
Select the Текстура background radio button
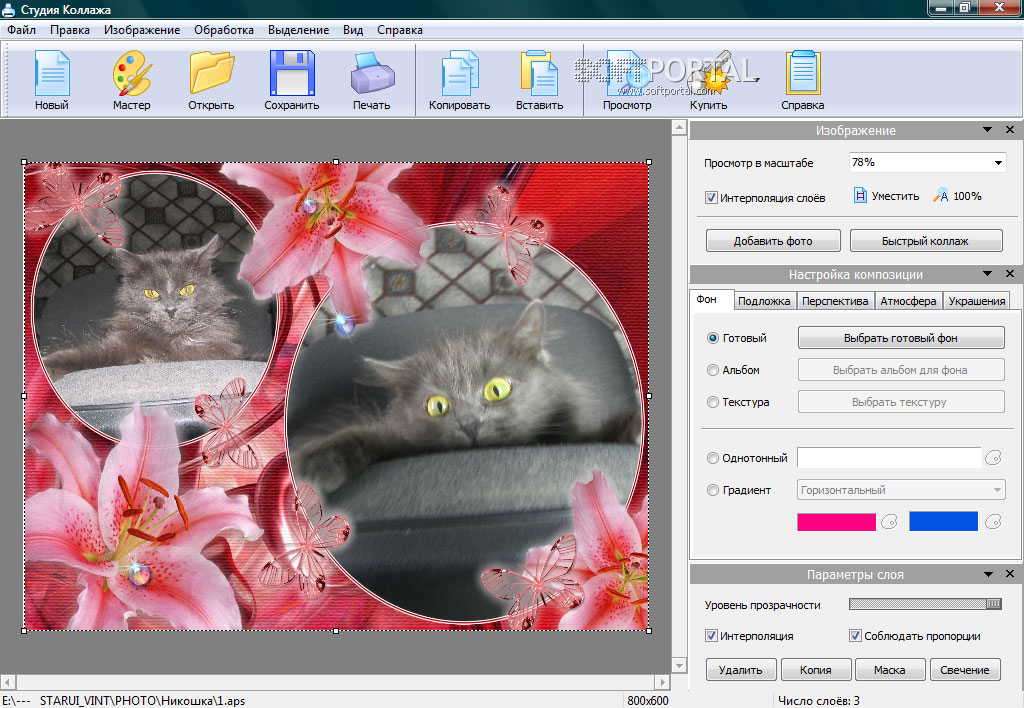click(x=712, y=402)
